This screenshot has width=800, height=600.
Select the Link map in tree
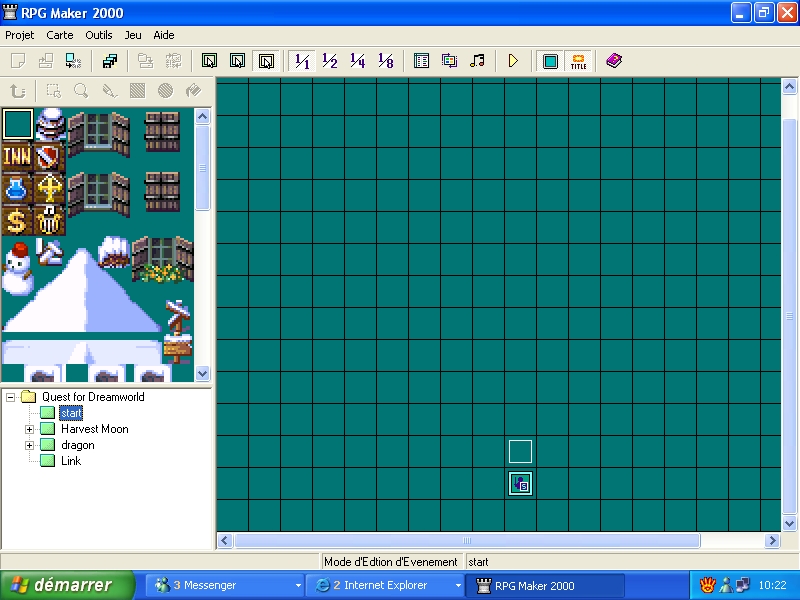coord(71,461)
